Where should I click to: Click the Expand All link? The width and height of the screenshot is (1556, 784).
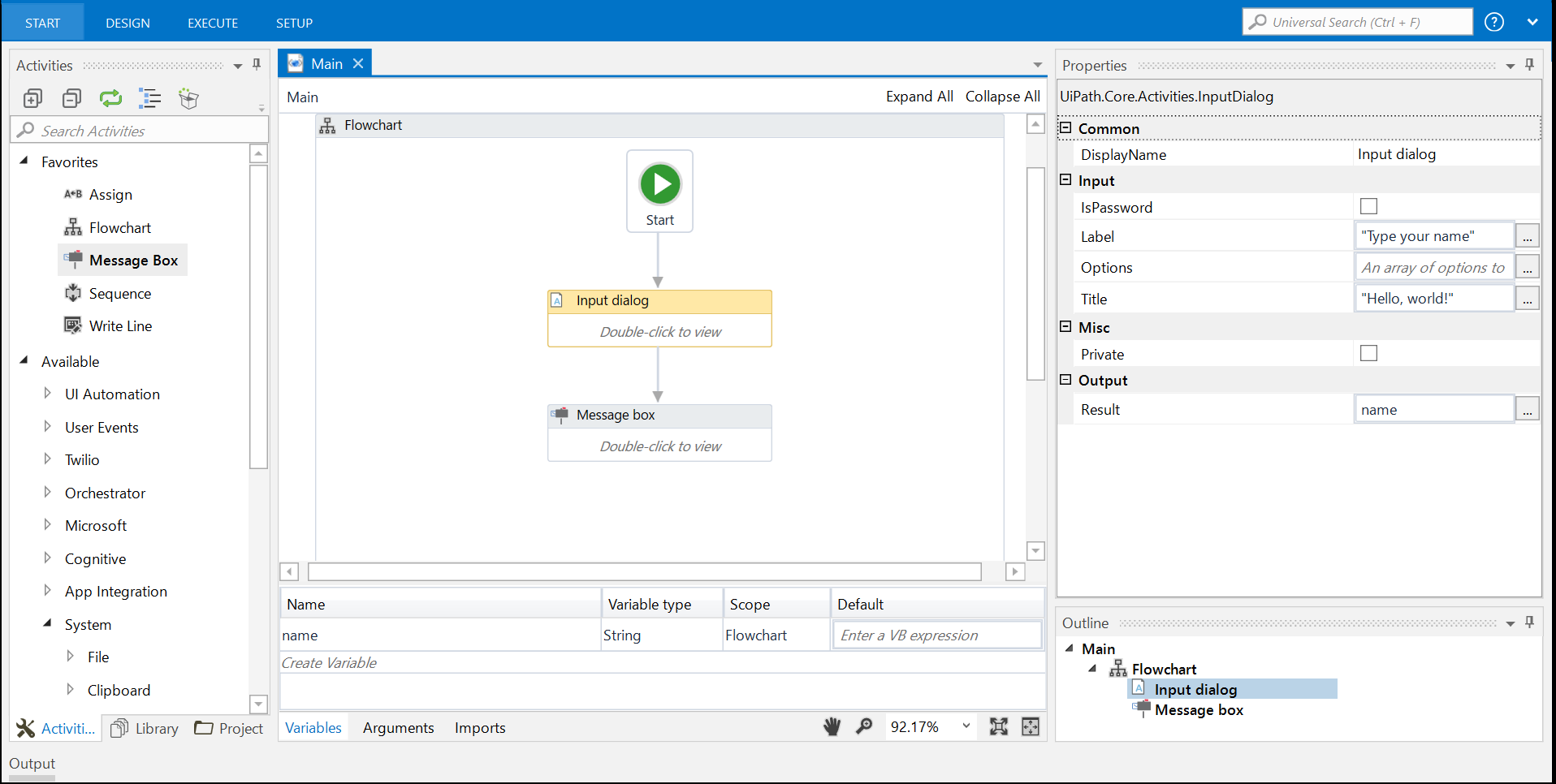919,97
